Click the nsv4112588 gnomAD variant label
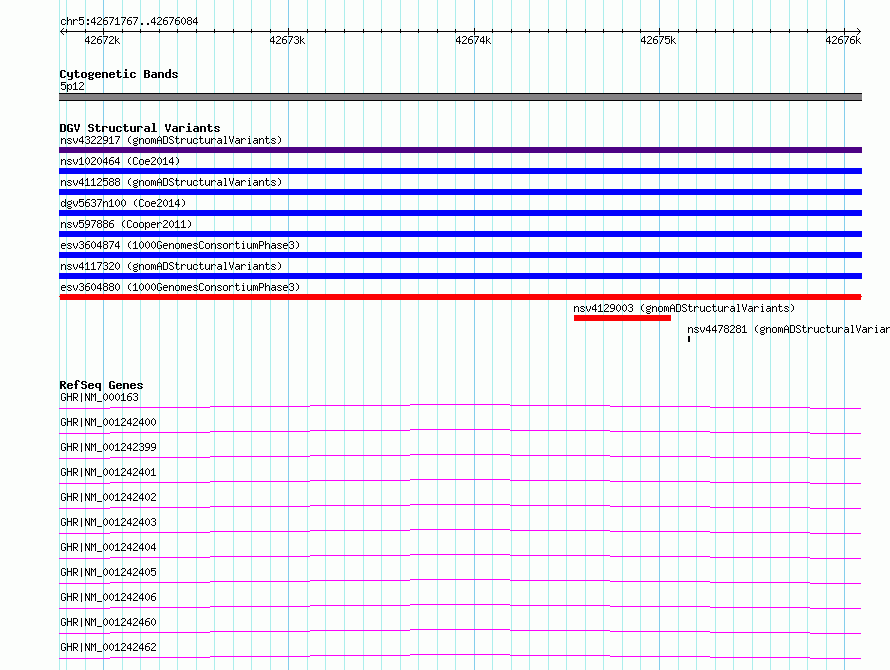Viewport: 890px width, 670px height. pos(171,182)
